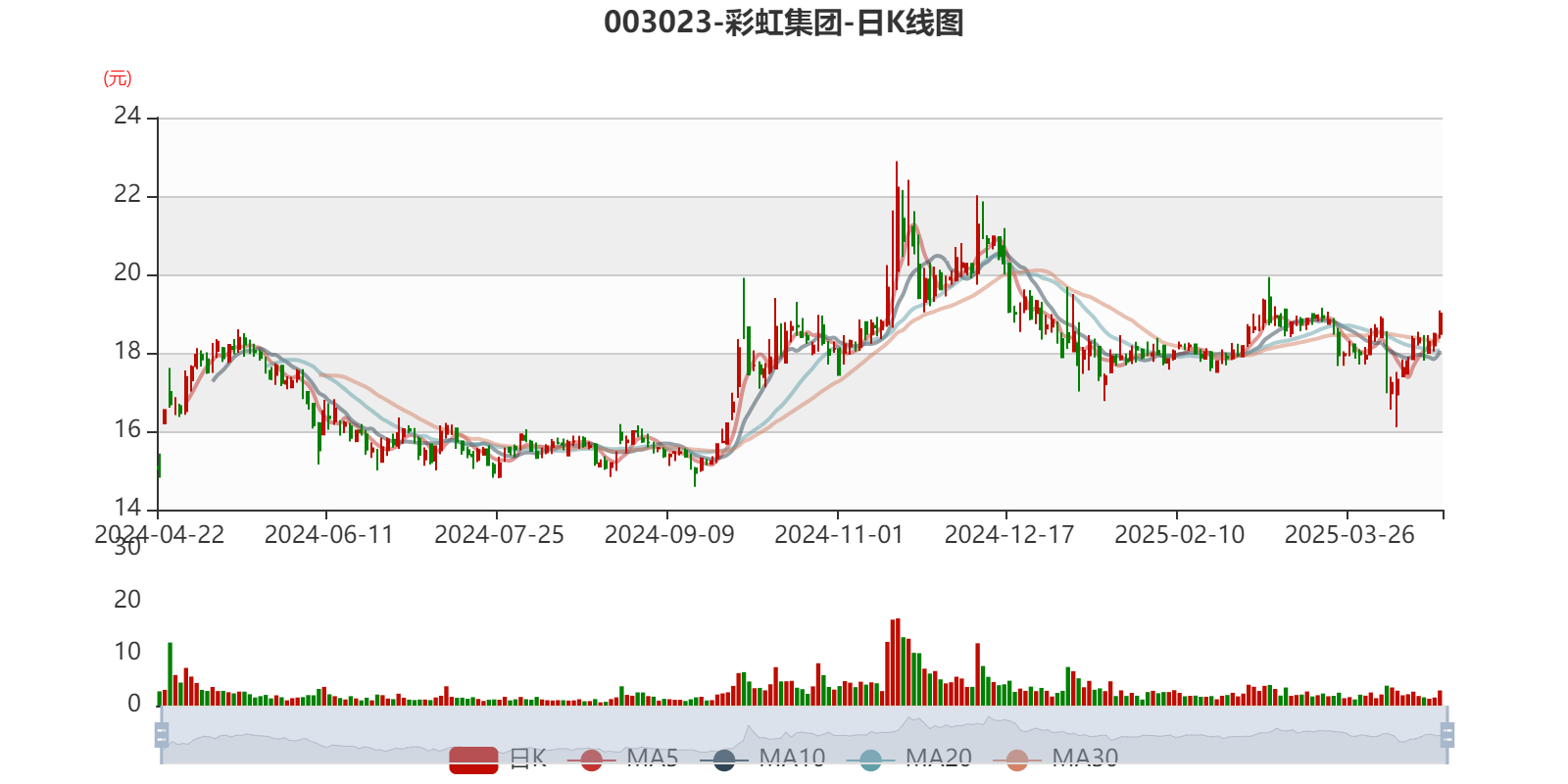Click the 2024-07-25 date axis label

click(x=500, y=535)
